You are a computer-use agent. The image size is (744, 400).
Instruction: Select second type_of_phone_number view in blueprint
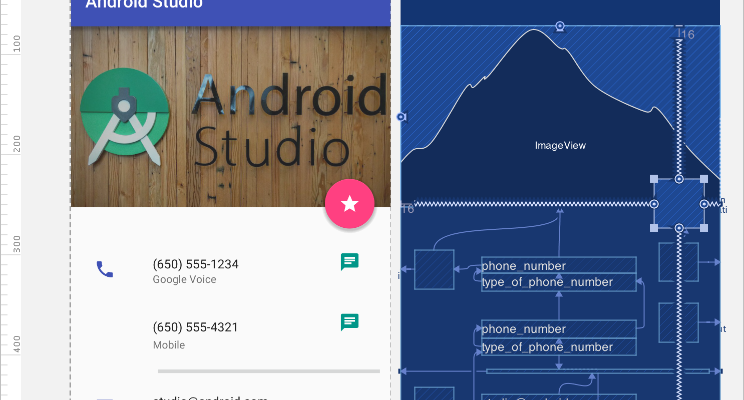pos(559,347)
